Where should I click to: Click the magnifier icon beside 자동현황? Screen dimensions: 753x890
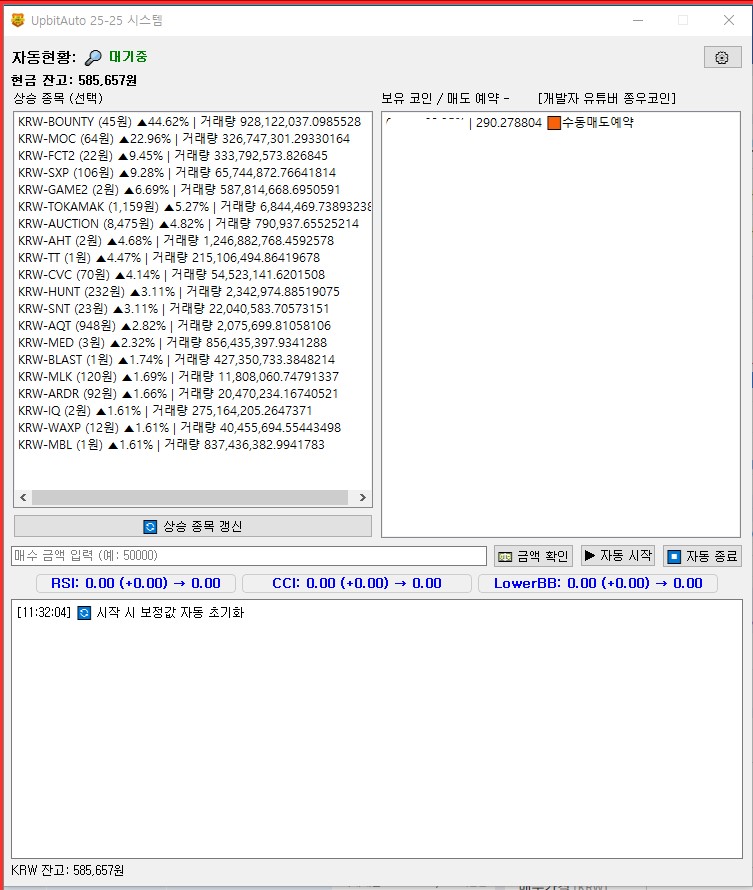pyautogui.click(x=93, y=58)
